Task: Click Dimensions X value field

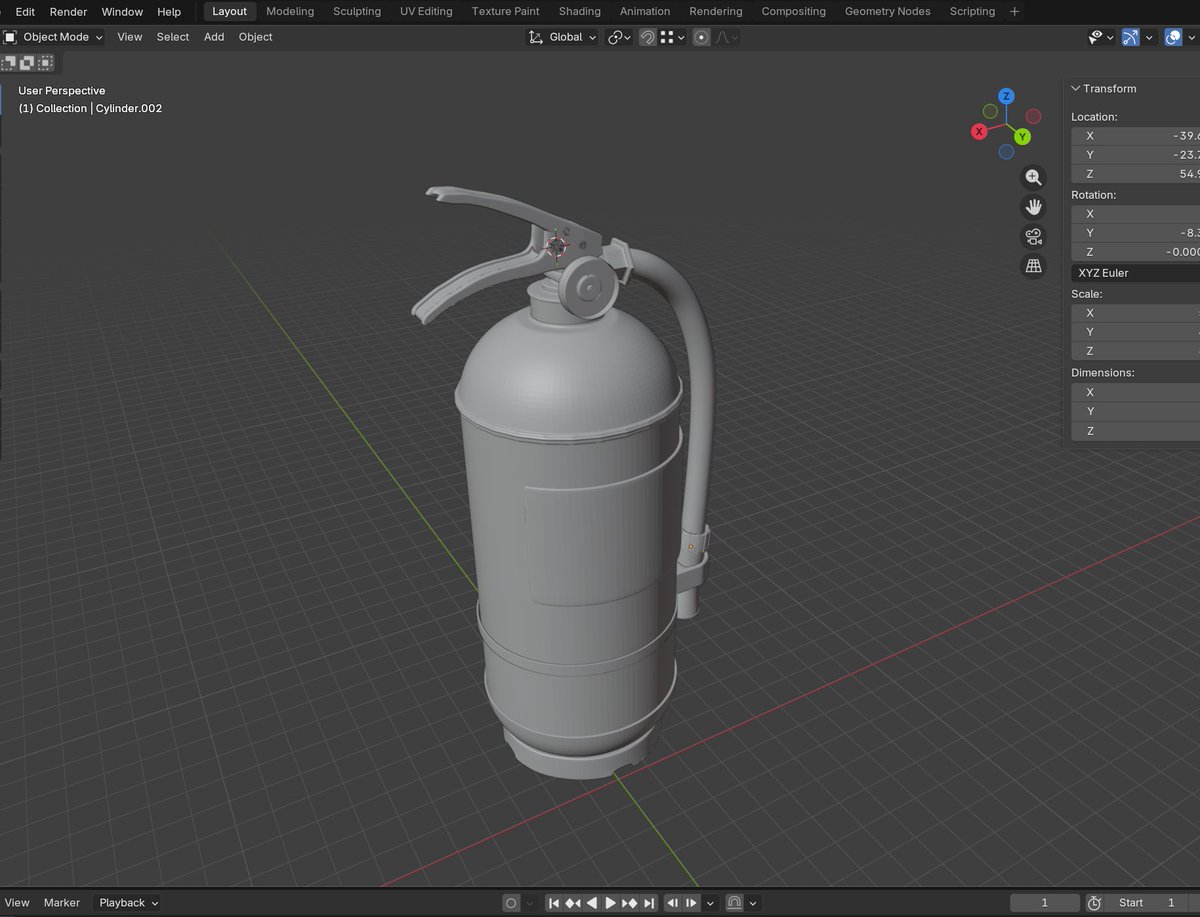Action: pyautogui.click(x=1135, y=392)
